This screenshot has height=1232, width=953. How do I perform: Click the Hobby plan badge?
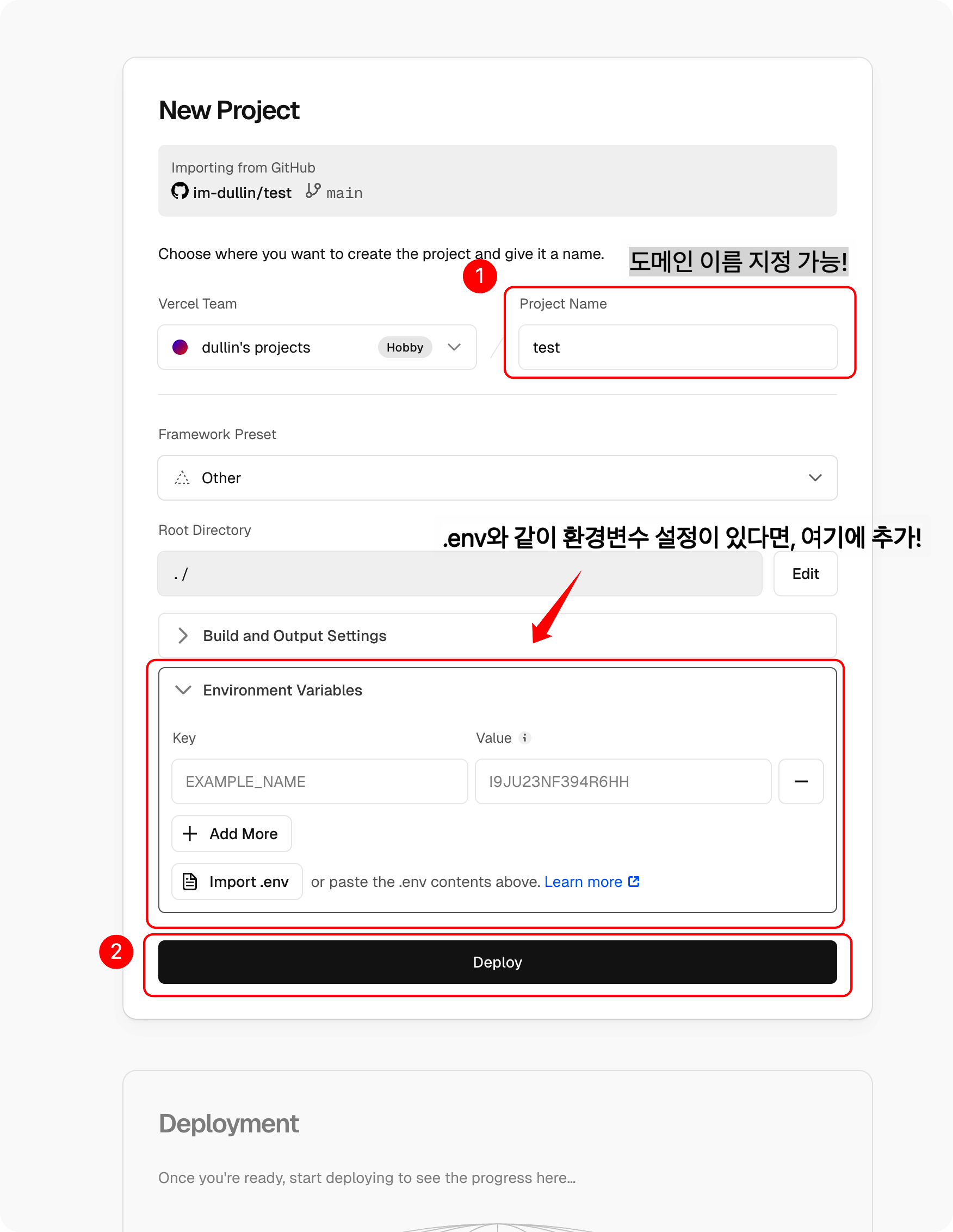pyautogui.click(x=405, y=347)
